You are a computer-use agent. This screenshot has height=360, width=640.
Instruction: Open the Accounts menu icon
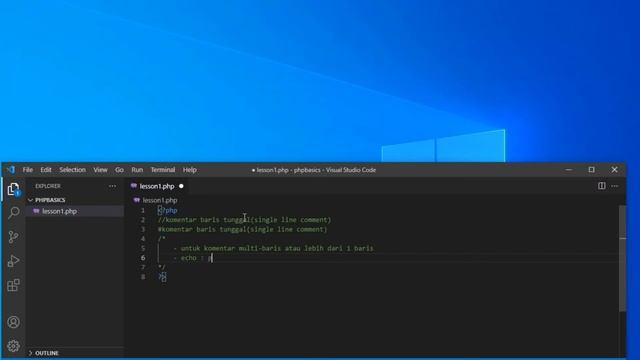pyautogui.click(x=13, y=322)
